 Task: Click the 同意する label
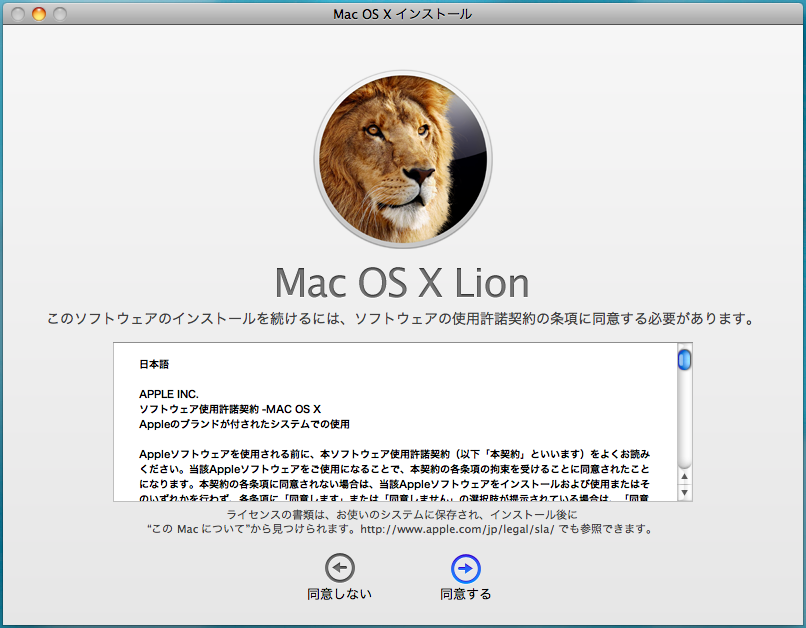[x=466, y=594]
